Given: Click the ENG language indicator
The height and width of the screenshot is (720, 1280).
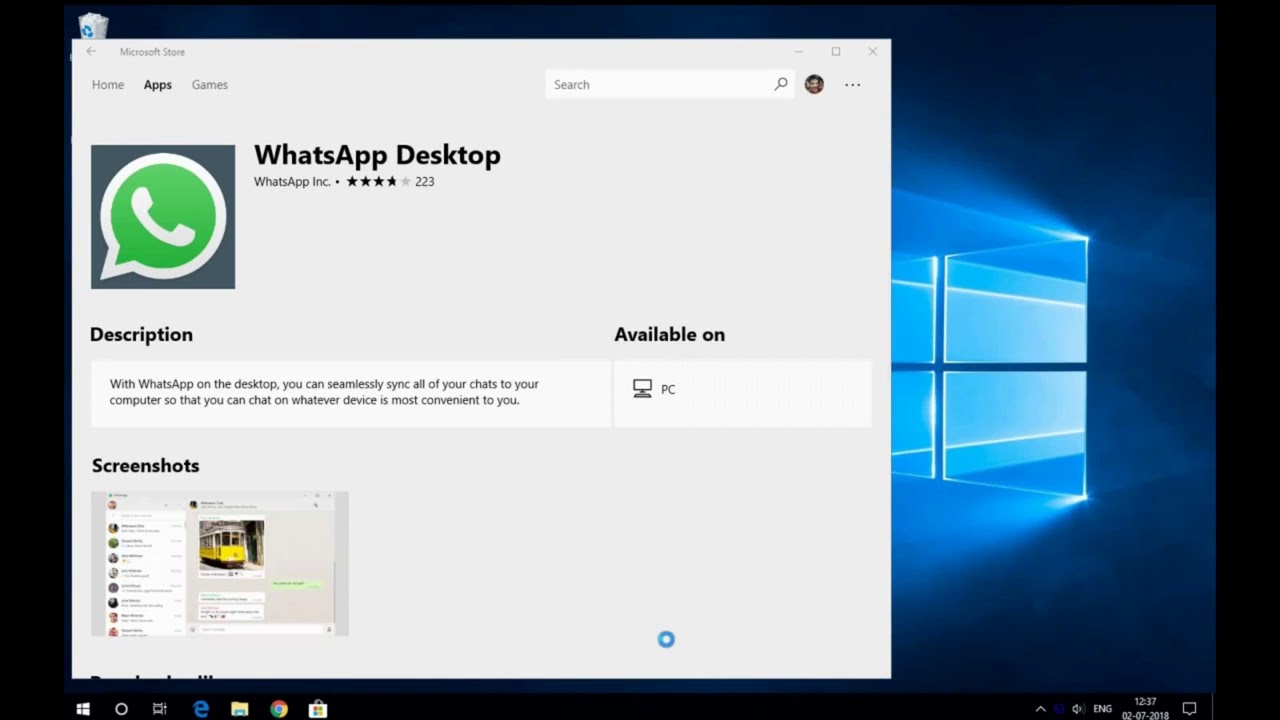Looking at the screenshot, I should (1102, 709).
